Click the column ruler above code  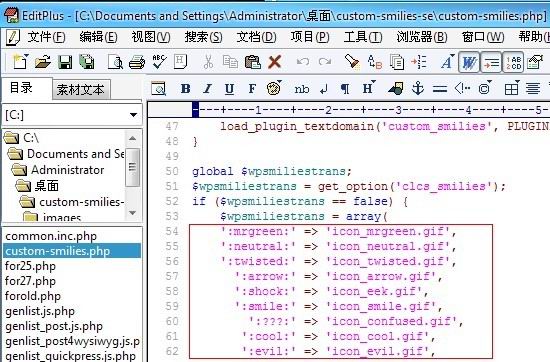(x=348, y=110)
